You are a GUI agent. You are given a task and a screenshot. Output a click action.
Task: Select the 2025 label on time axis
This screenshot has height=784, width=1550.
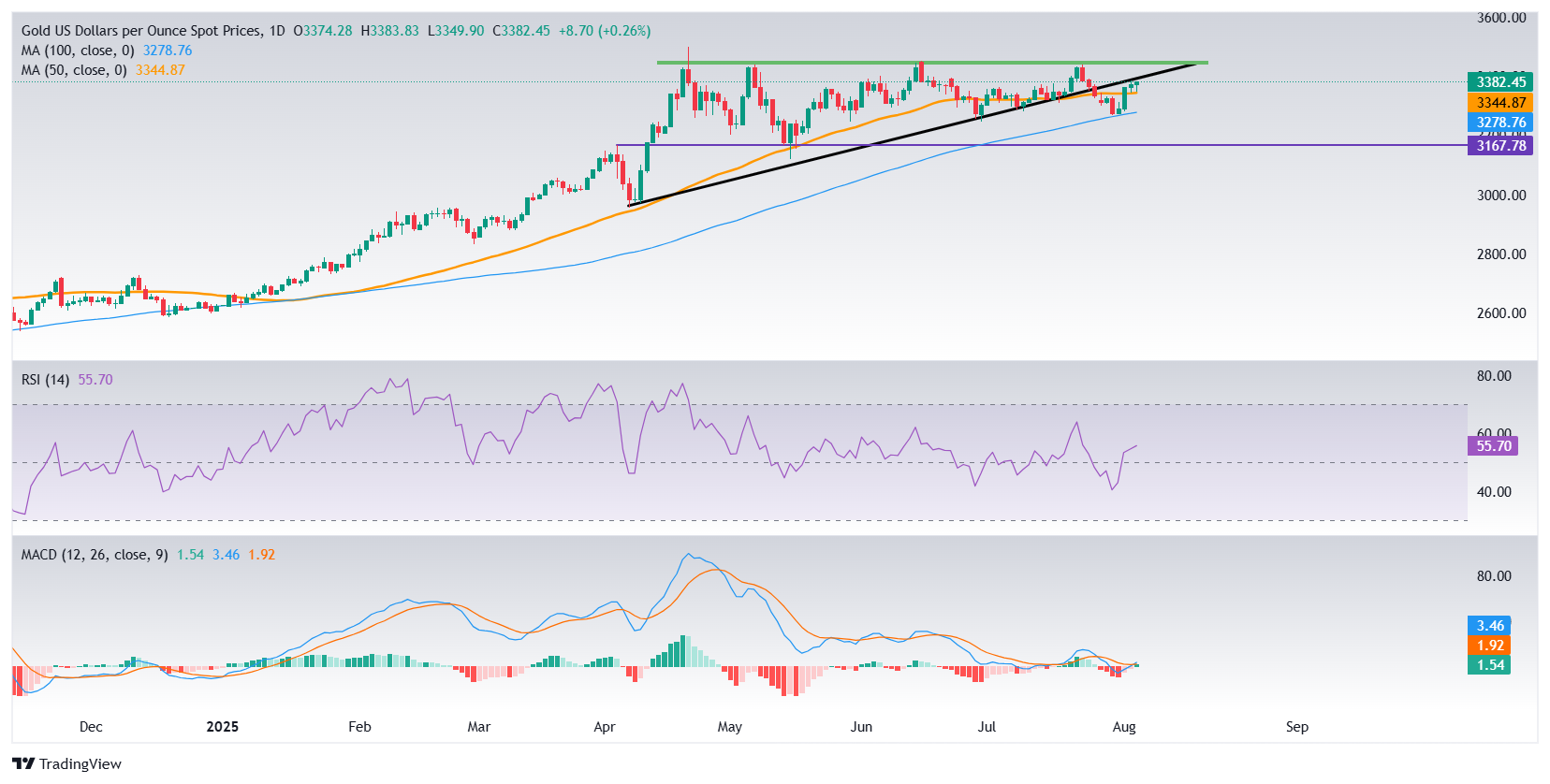pyautogui.click(x=223, y=727)
